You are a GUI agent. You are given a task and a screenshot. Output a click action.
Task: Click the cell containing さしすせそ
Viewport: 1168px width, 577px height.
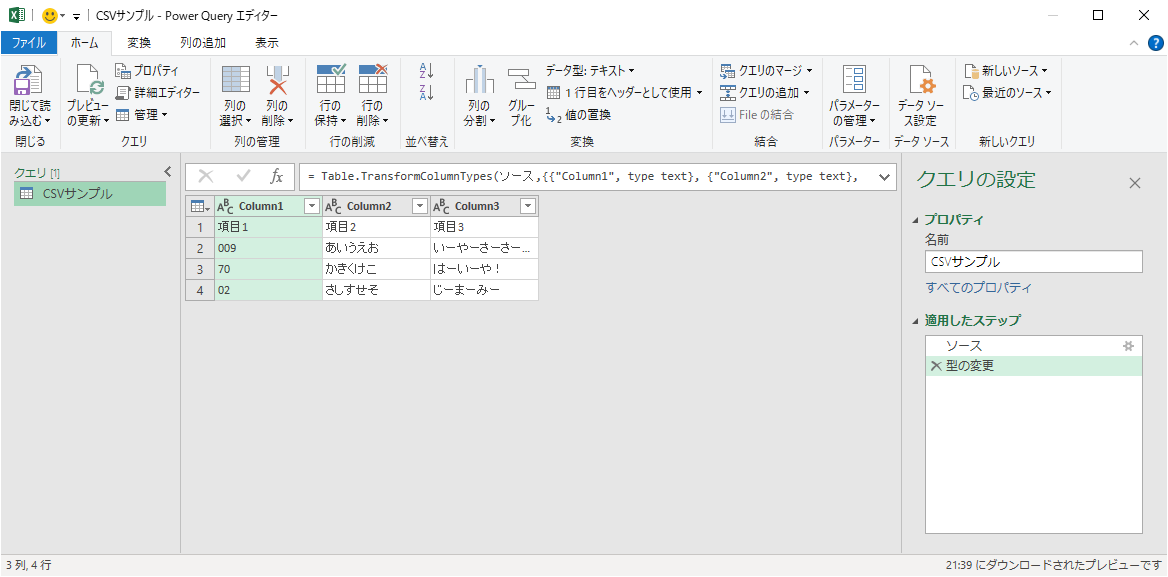(376, 290)
